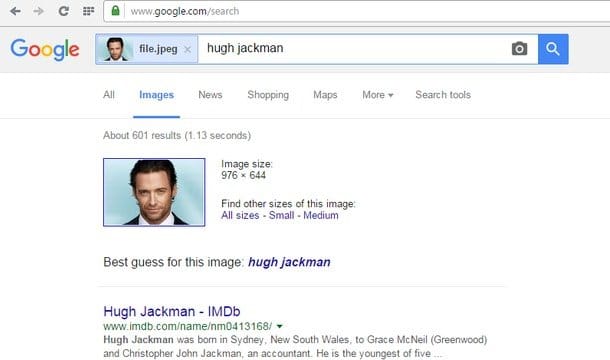610x360 pixels.
Task: Switch to the All results tab
Action: pyautogui.click(x=109, y=95)
